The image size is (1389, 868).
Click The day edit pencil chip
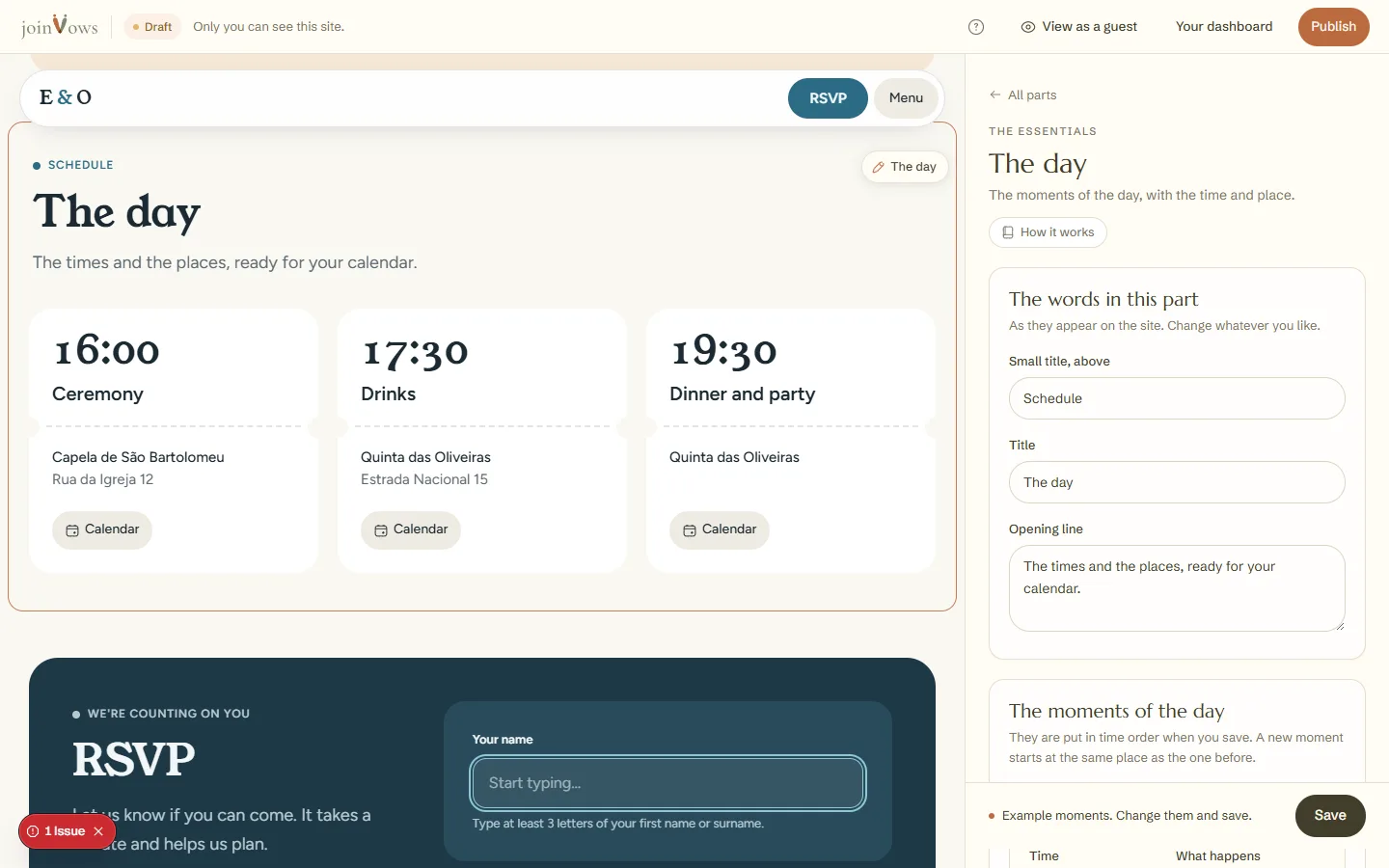coord(905,167)
